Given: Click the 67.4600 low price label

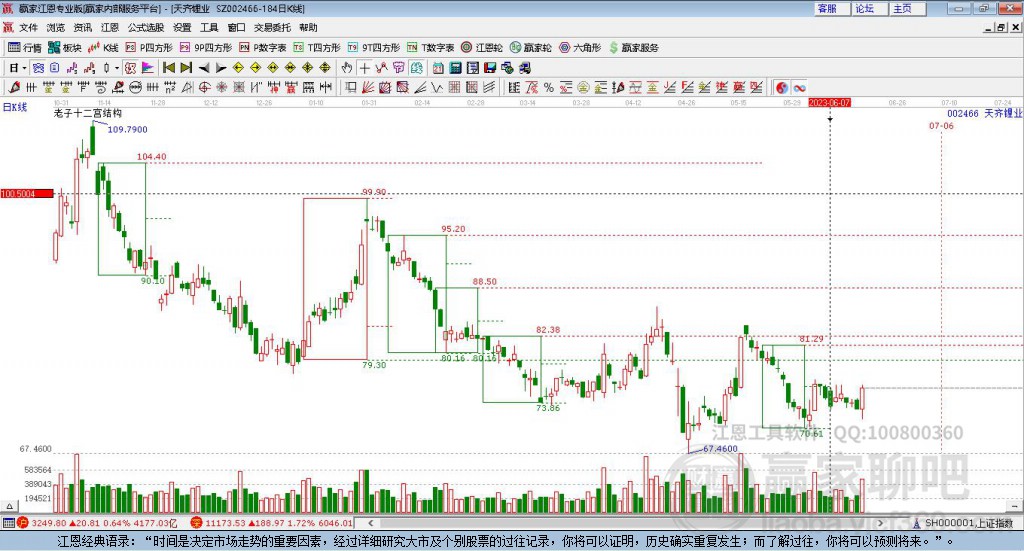Looking at the screenshot, I should (720, 449).
